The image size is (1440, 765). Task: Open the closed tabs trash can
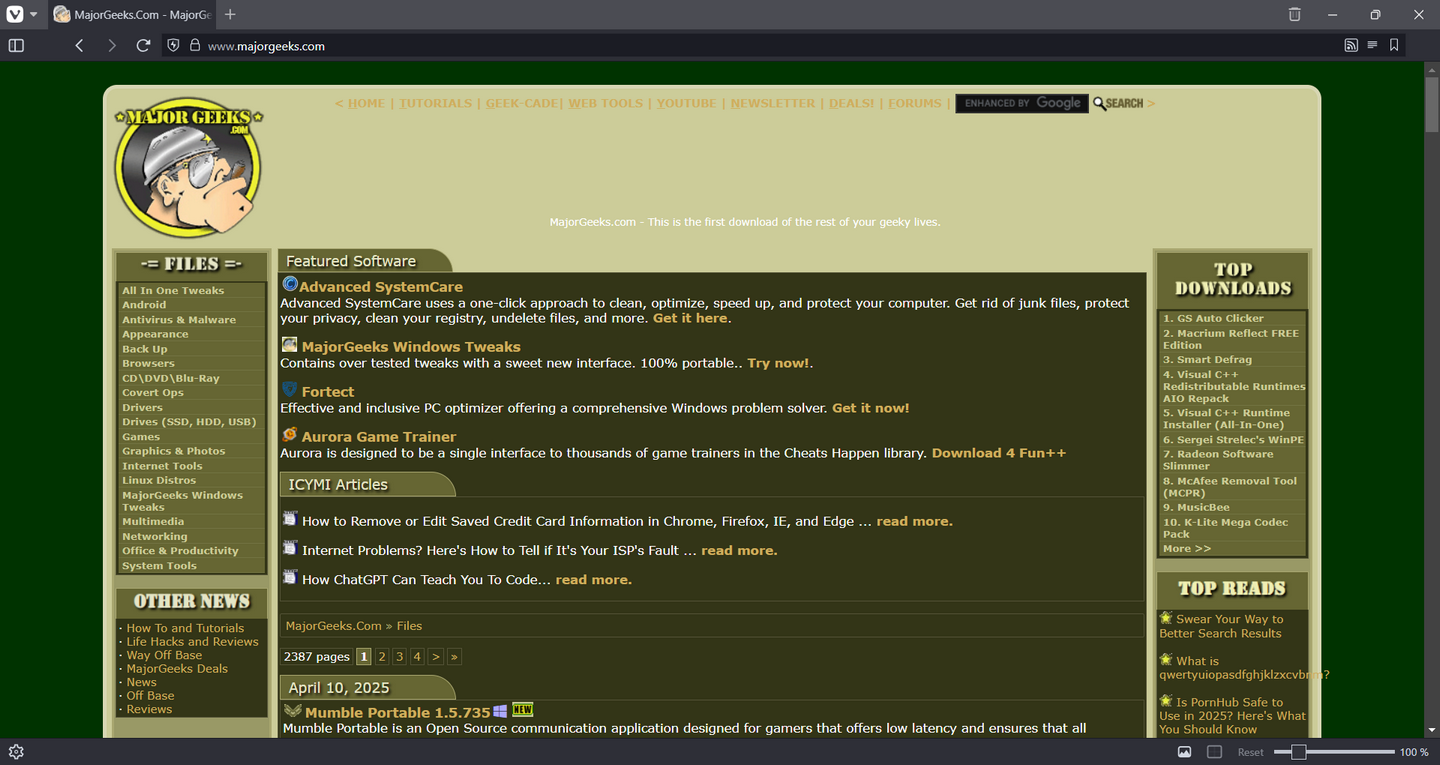click(x=1294, y=14)
